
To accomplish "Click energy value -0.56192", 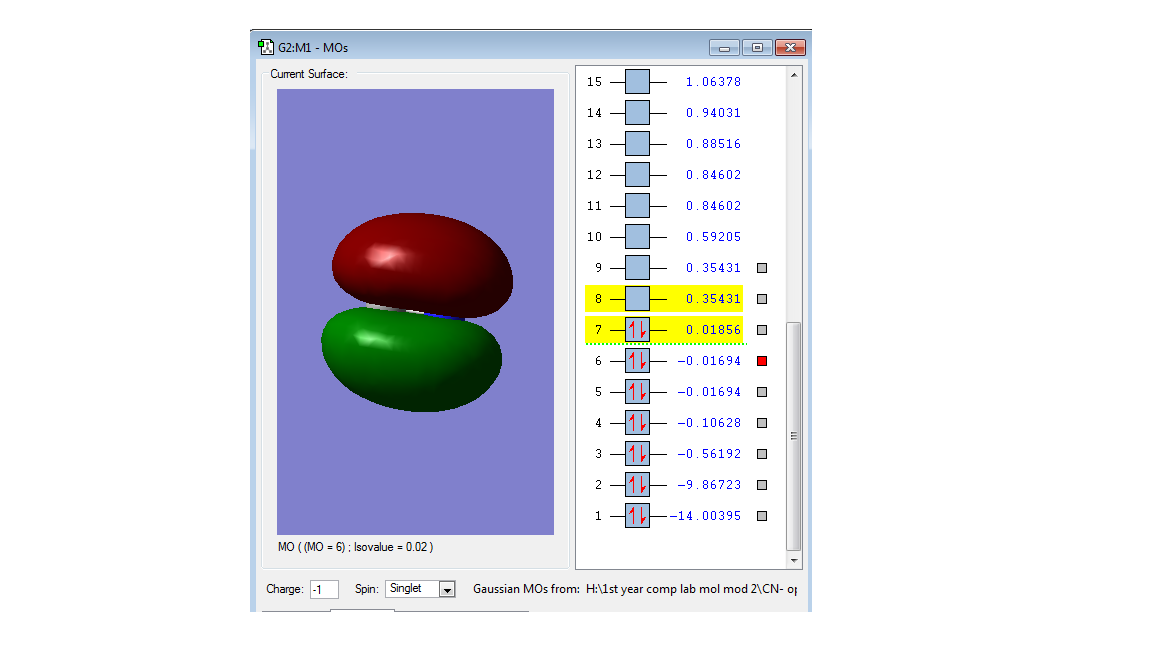I will click(x=709, y=453).
